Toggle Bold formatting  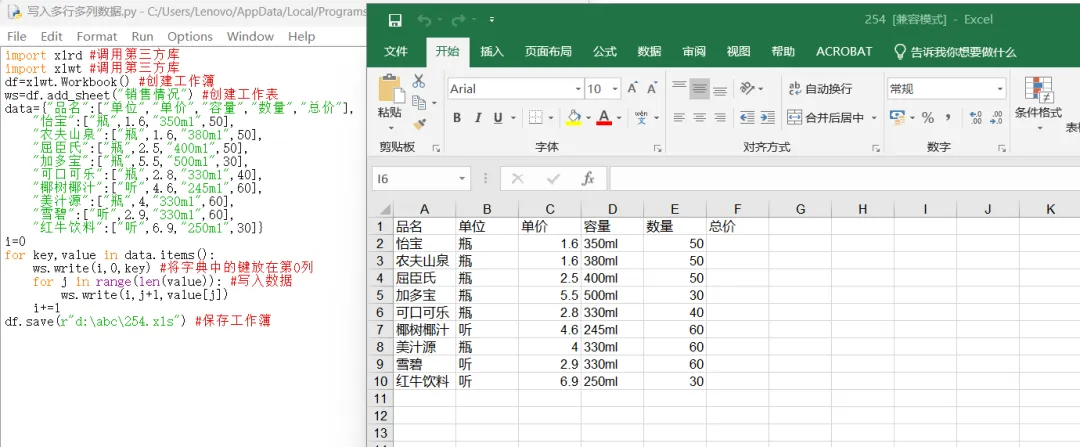click(x=457, y=118)
